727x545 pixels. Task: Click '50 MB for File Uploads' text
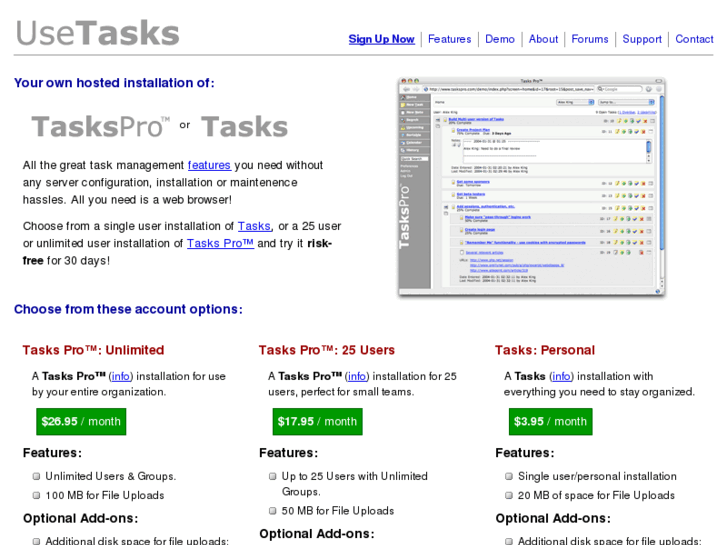point(338,511)
